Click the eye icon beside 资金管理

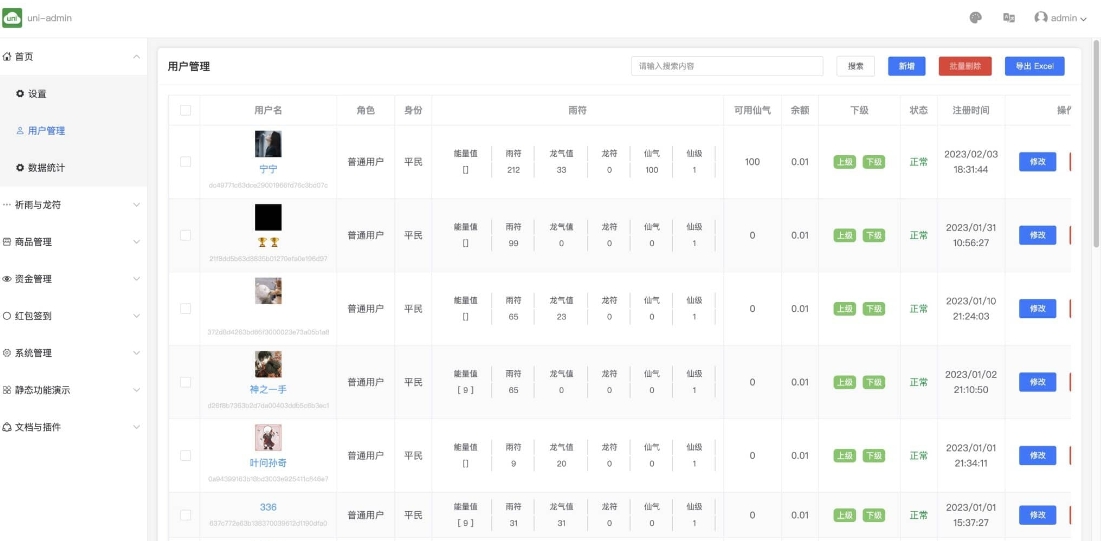tap(7, 279)
